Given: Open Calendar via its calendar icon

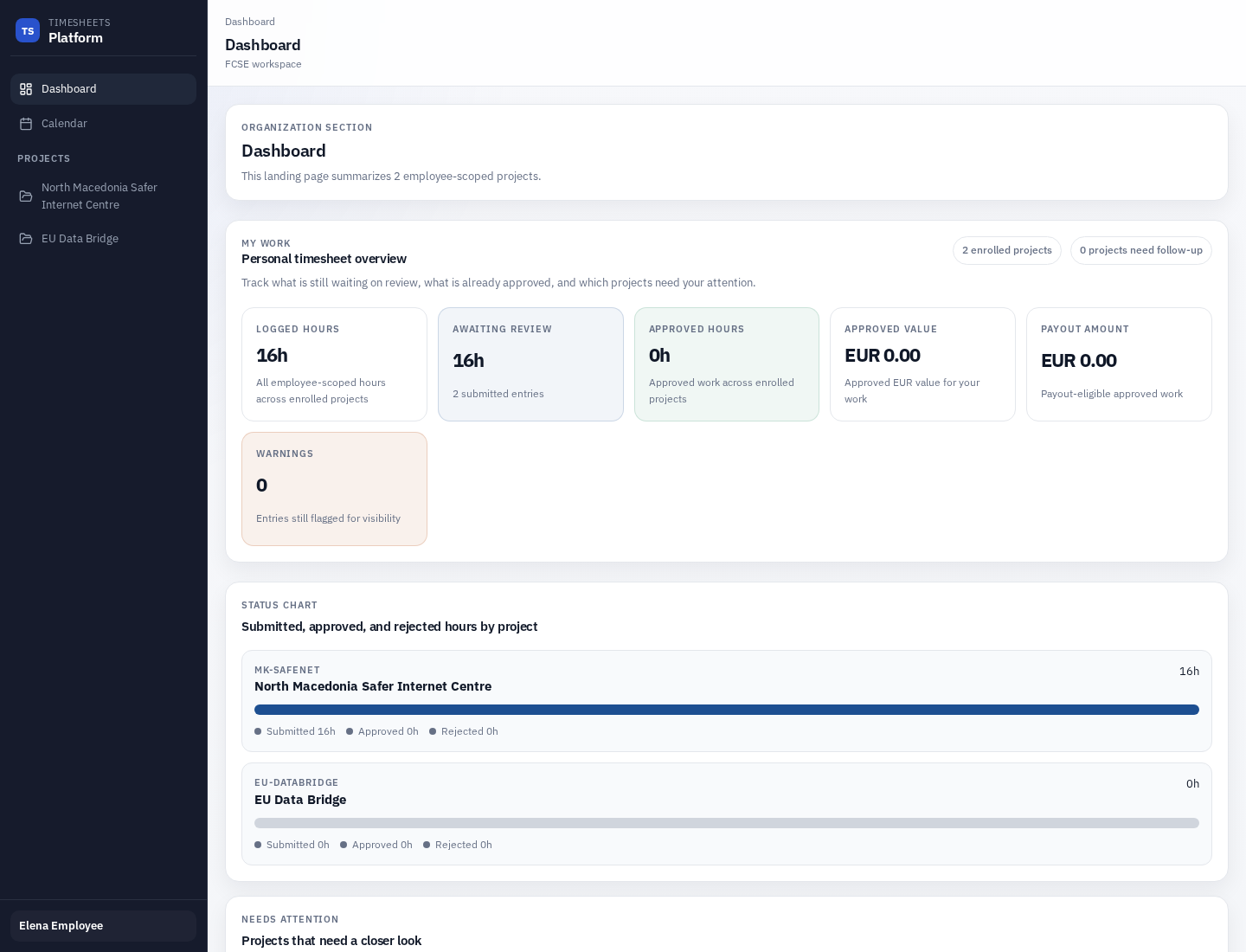Looking at the screenshot, I should 27,123.
